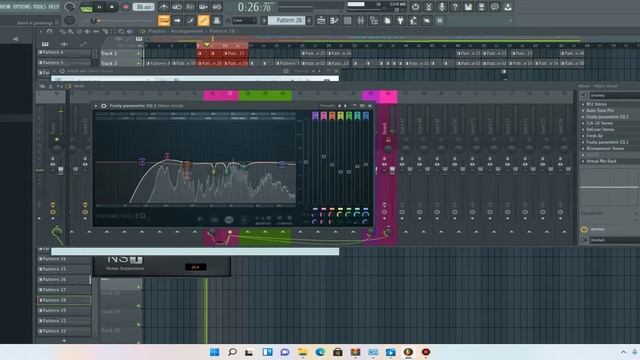The height and width of the screenshot is (360, 640).
Task: Click the Pause button in transport
Action: pyautogui.click(x=99, y=7)
